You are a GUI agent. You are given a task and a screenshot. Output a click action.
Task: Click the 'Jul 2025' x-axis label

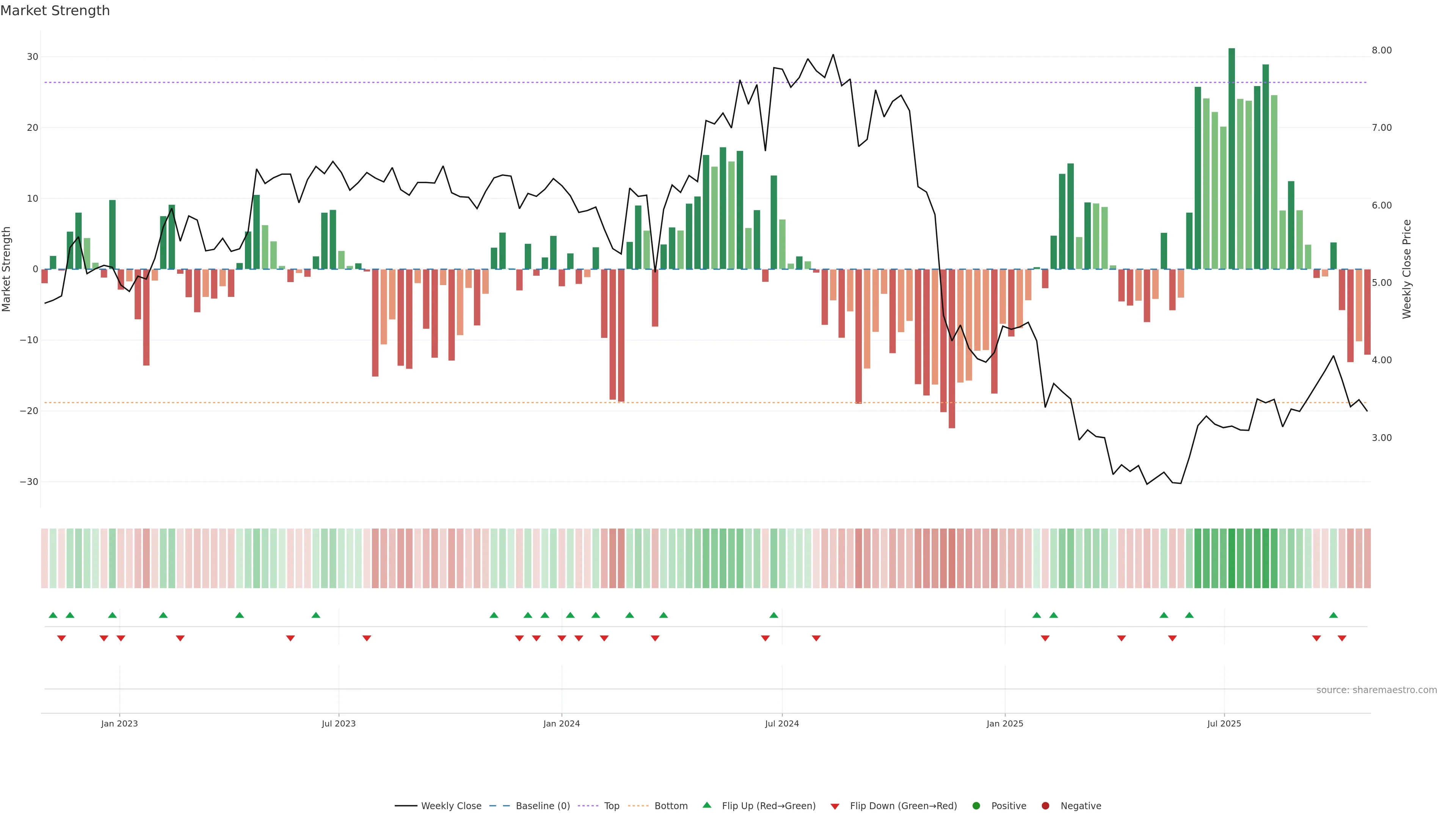point(1224,723)
